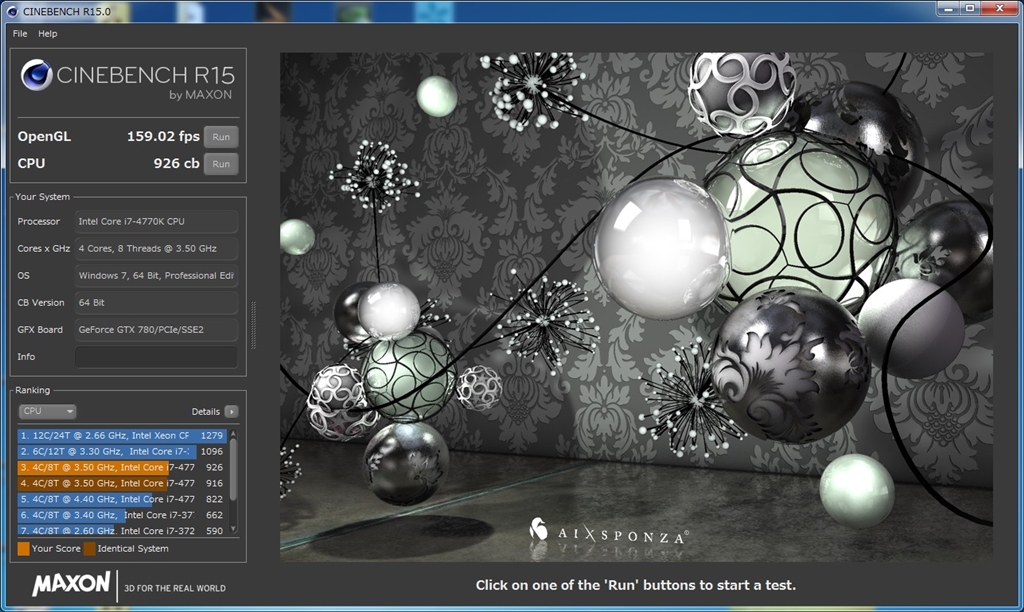The width and height of the screenshot is (1024, 612).
Task: Click the ranking list vertical scrollbar
Action: 234,471
